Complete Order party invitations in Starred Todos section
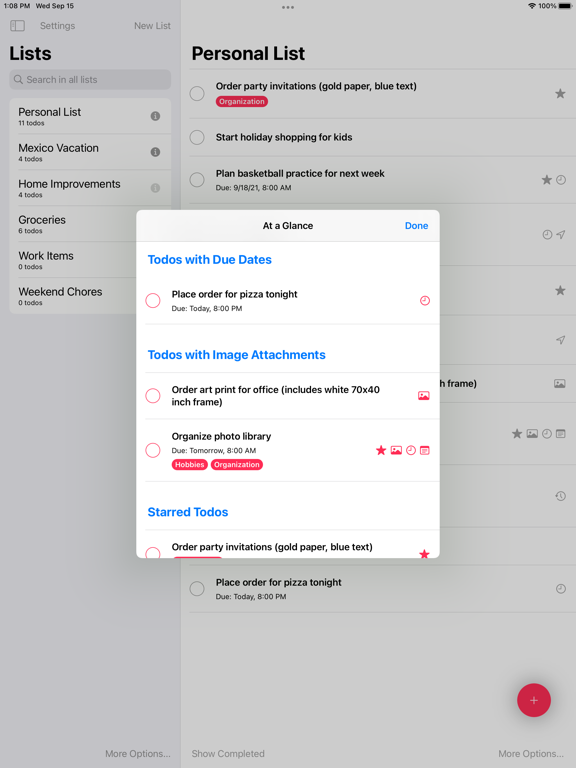The width and height of the screenshot is (576, 768). pyautogui.click(x=153, y=553)
